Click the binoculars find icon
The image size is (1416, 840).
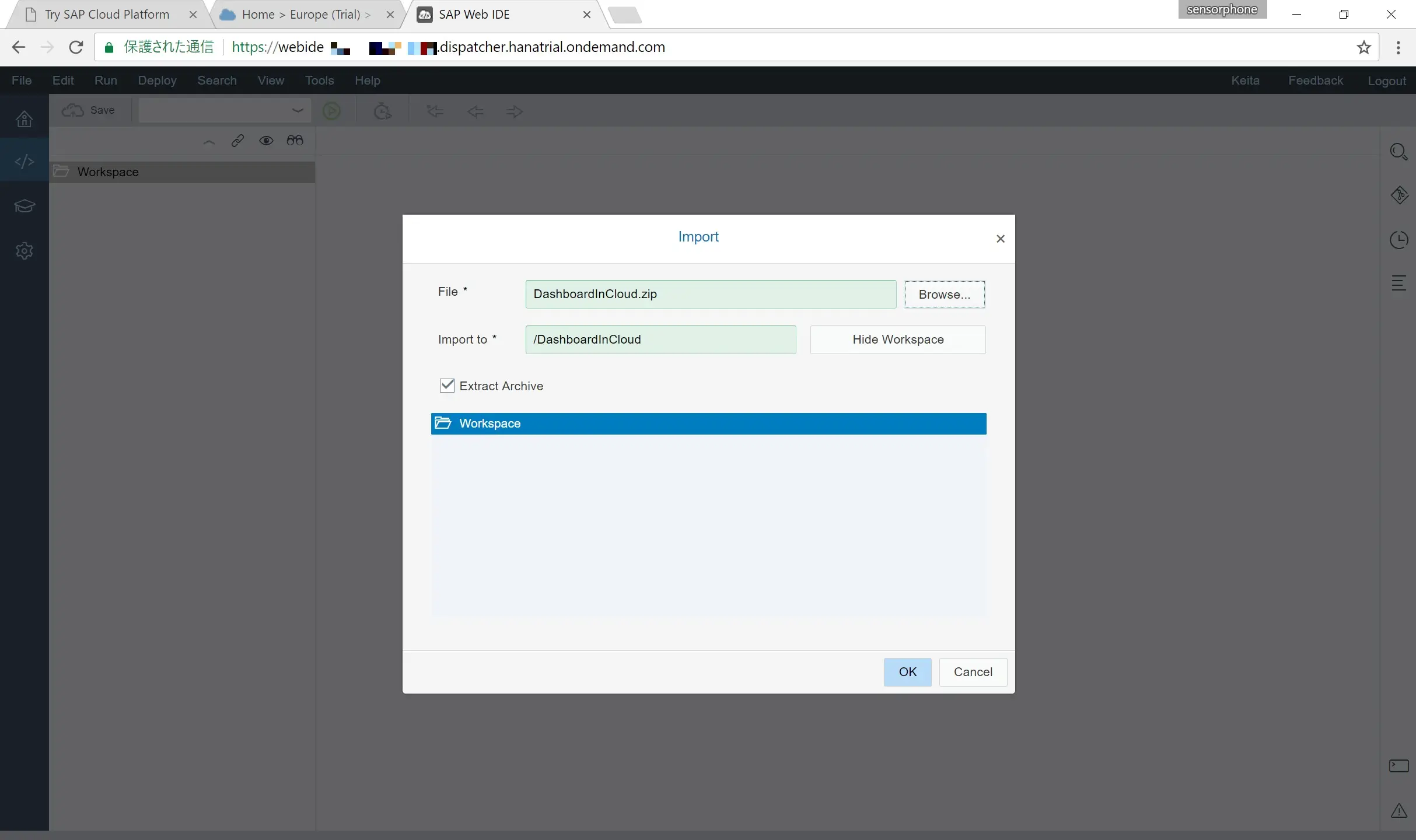pos(295,141)
